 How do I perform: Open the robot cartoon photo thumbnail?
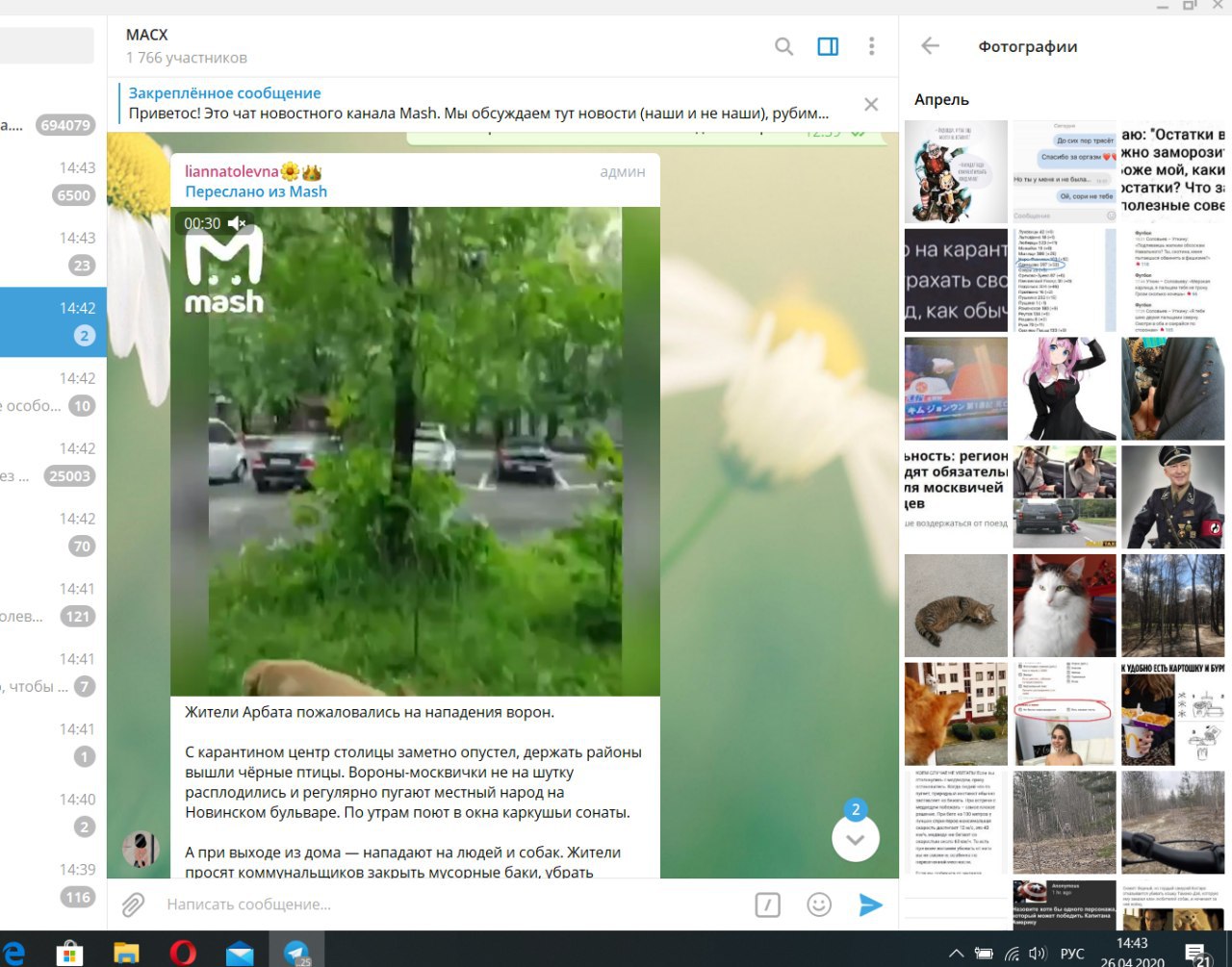coord(956,172)
